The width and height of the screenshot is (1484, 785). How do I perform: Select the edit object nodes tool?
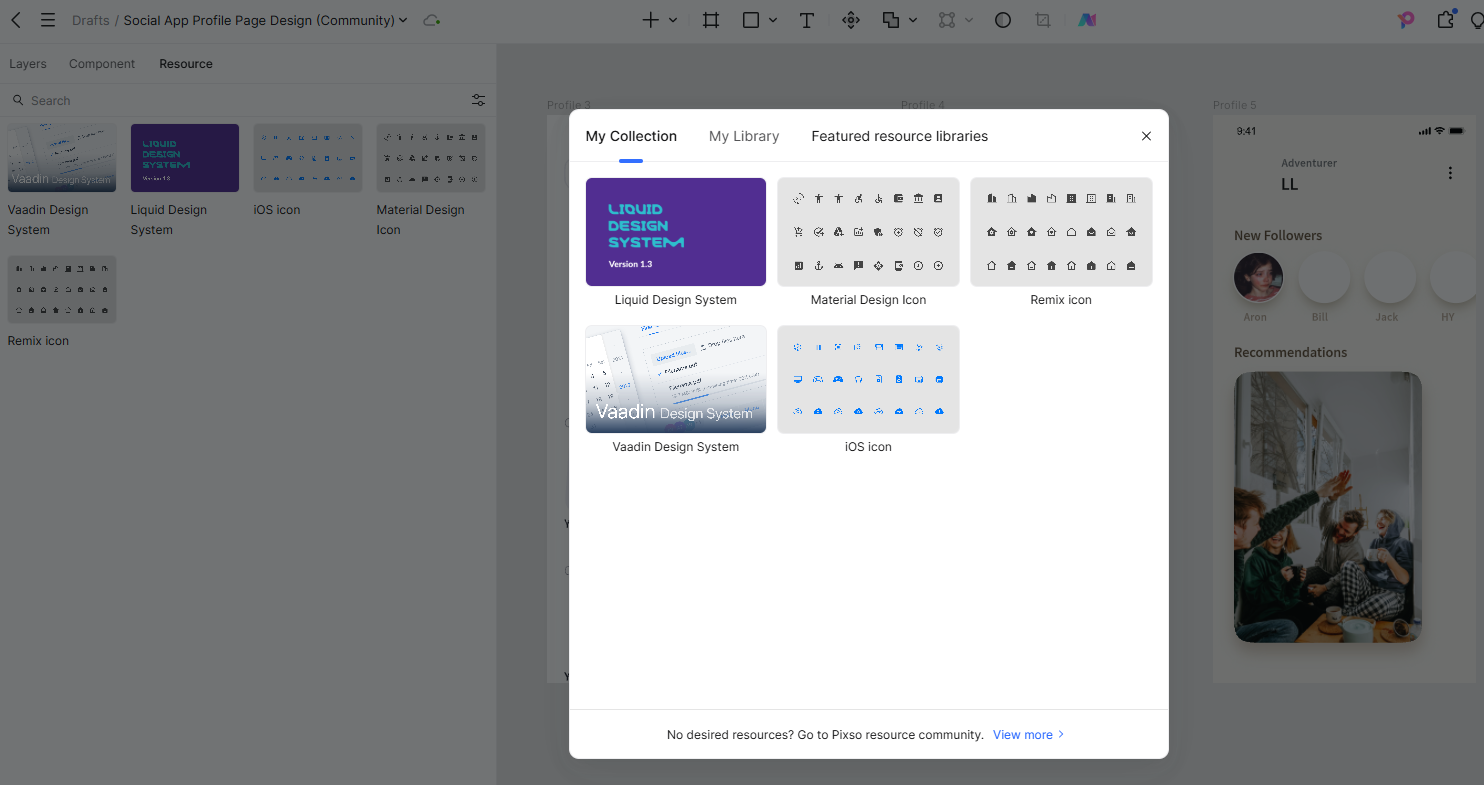947,20
